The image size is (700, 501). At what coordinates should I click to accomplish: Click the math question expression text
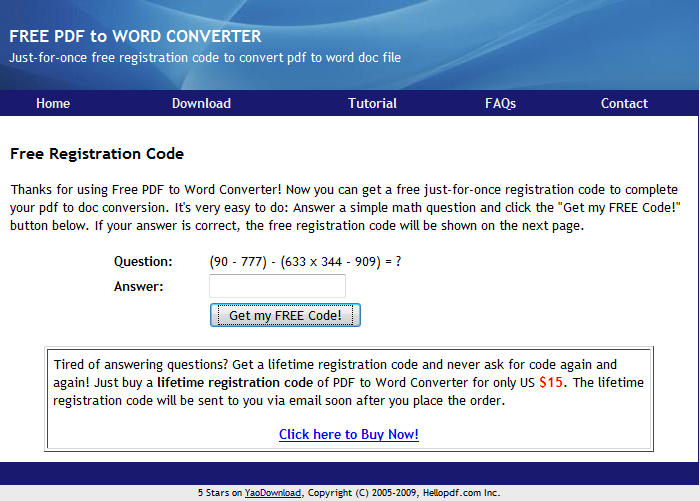pyautogui.click(x=304, y=261)
